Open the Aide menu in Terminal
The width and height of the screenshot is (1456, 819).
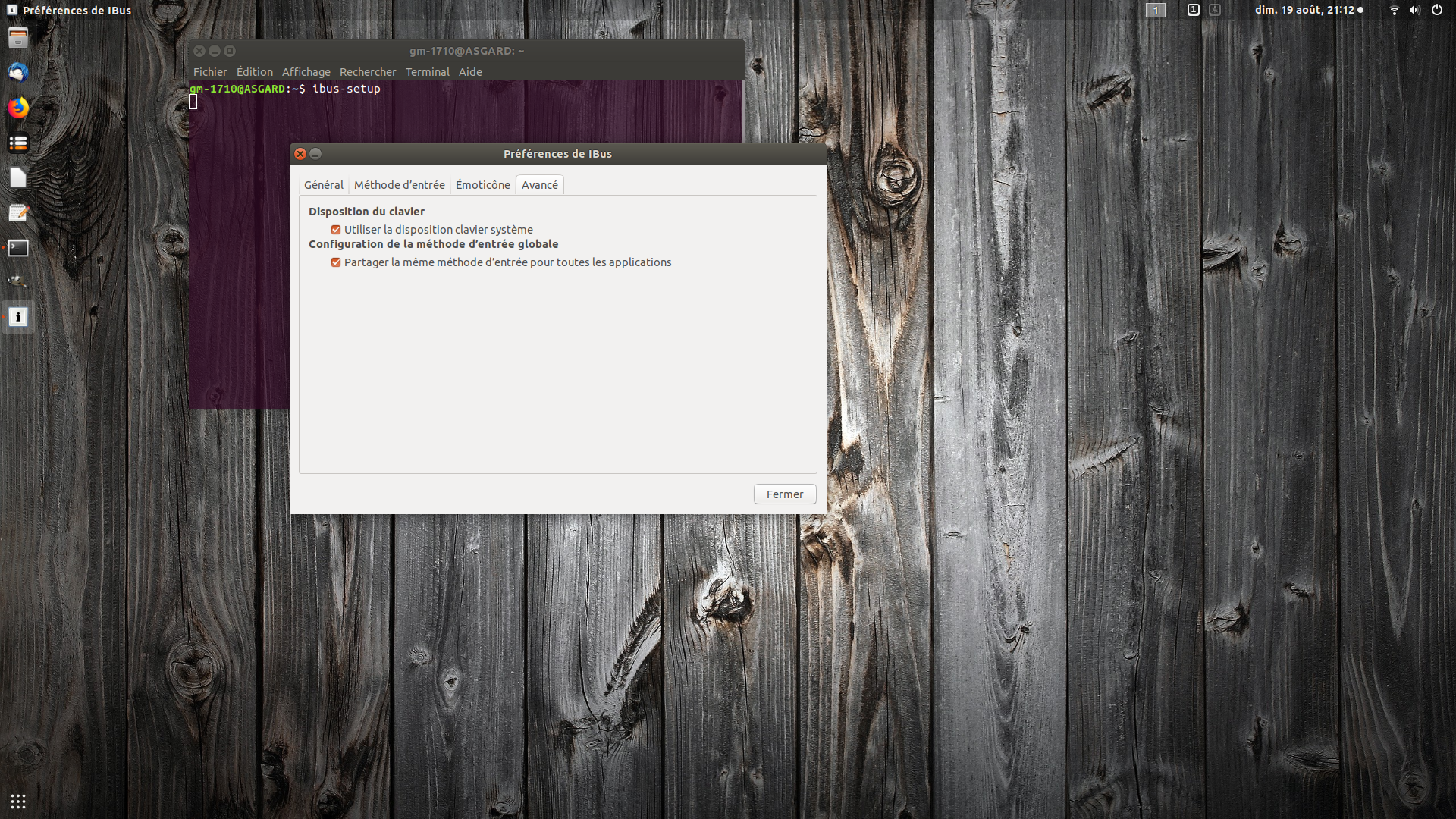470,72
